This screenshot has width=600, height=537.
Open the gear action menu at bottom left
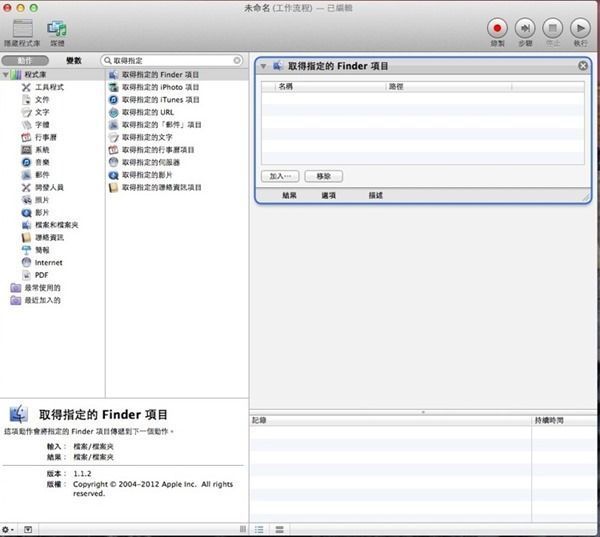(8, 530)
